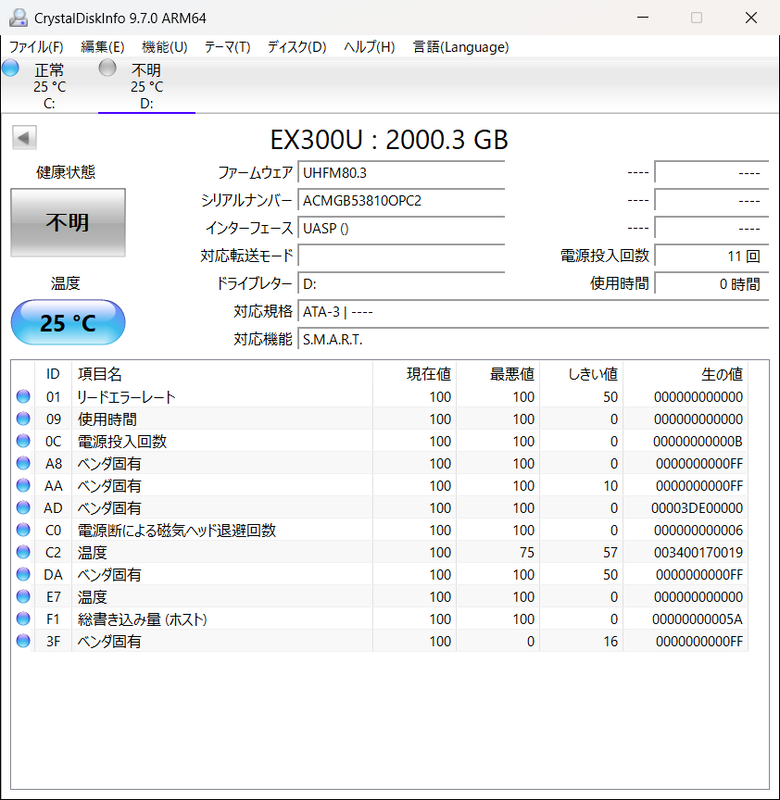Click status orb of row C0 磁気ヘッド退避回数
Screen dimensions: 780x800
[x=23, y=530]
